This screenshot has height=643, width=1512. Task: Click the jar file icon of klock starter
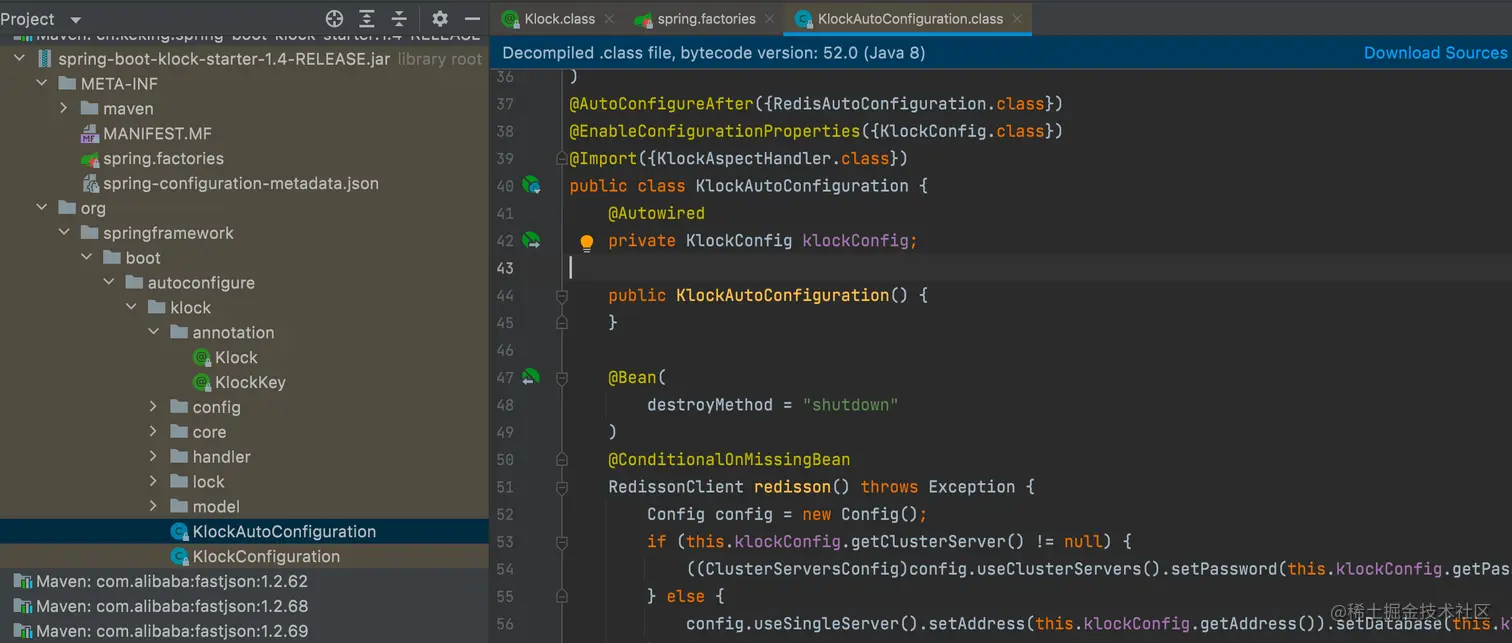click(x=44, y=59)
